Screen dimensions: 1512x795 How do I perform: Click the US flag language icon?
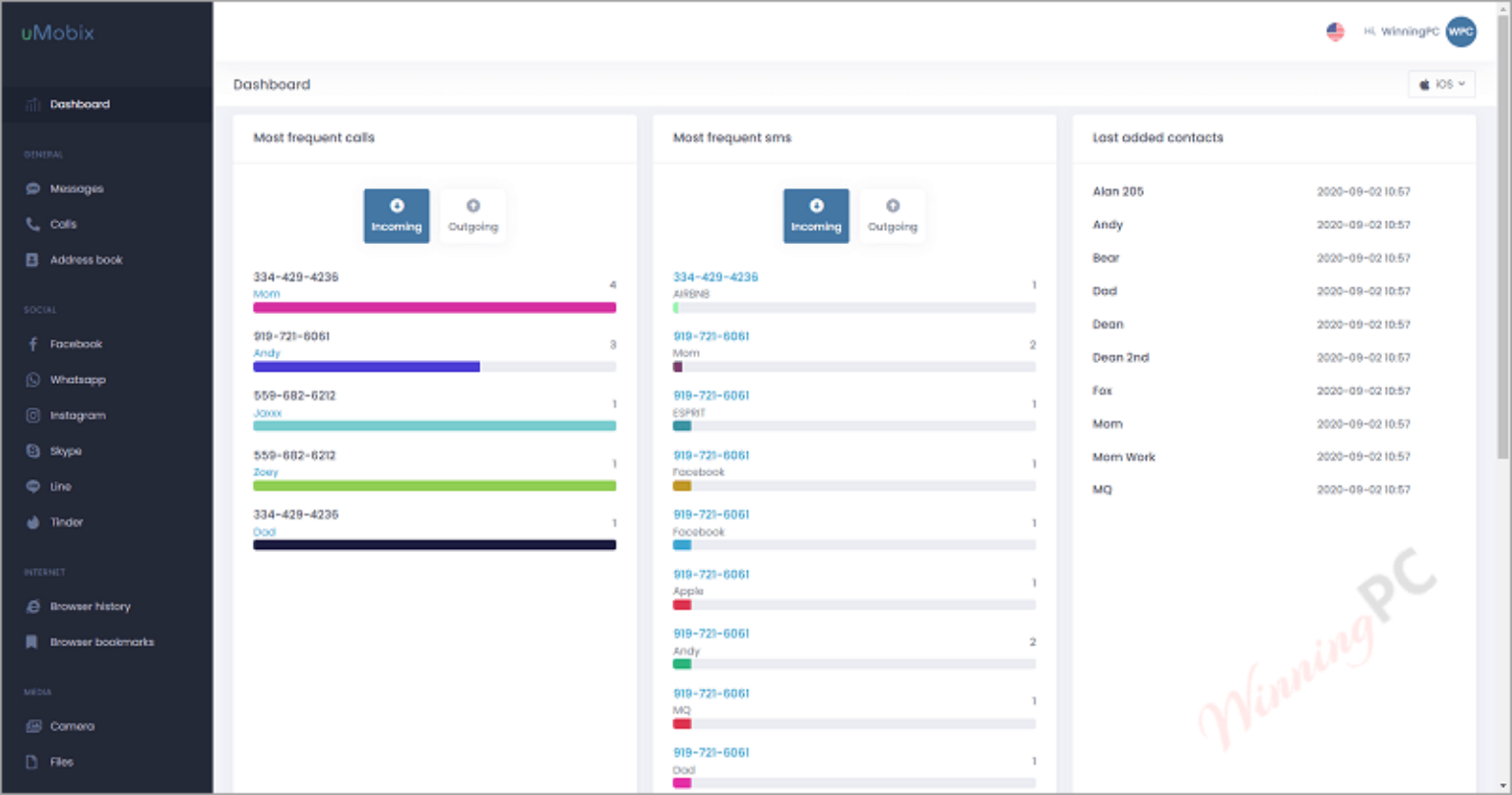coord(1335,31)
